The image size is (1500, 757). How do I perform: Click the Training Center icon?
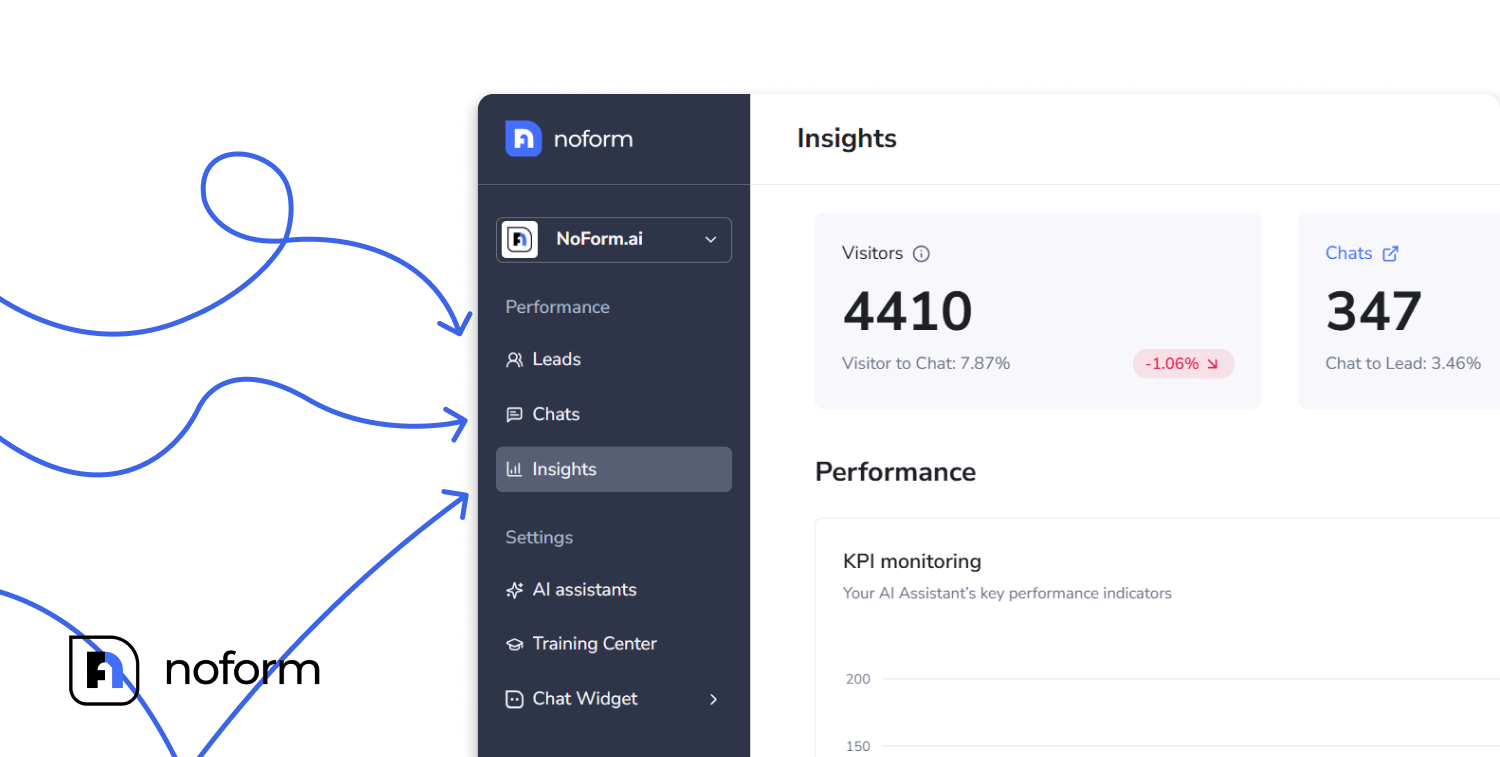514,644
